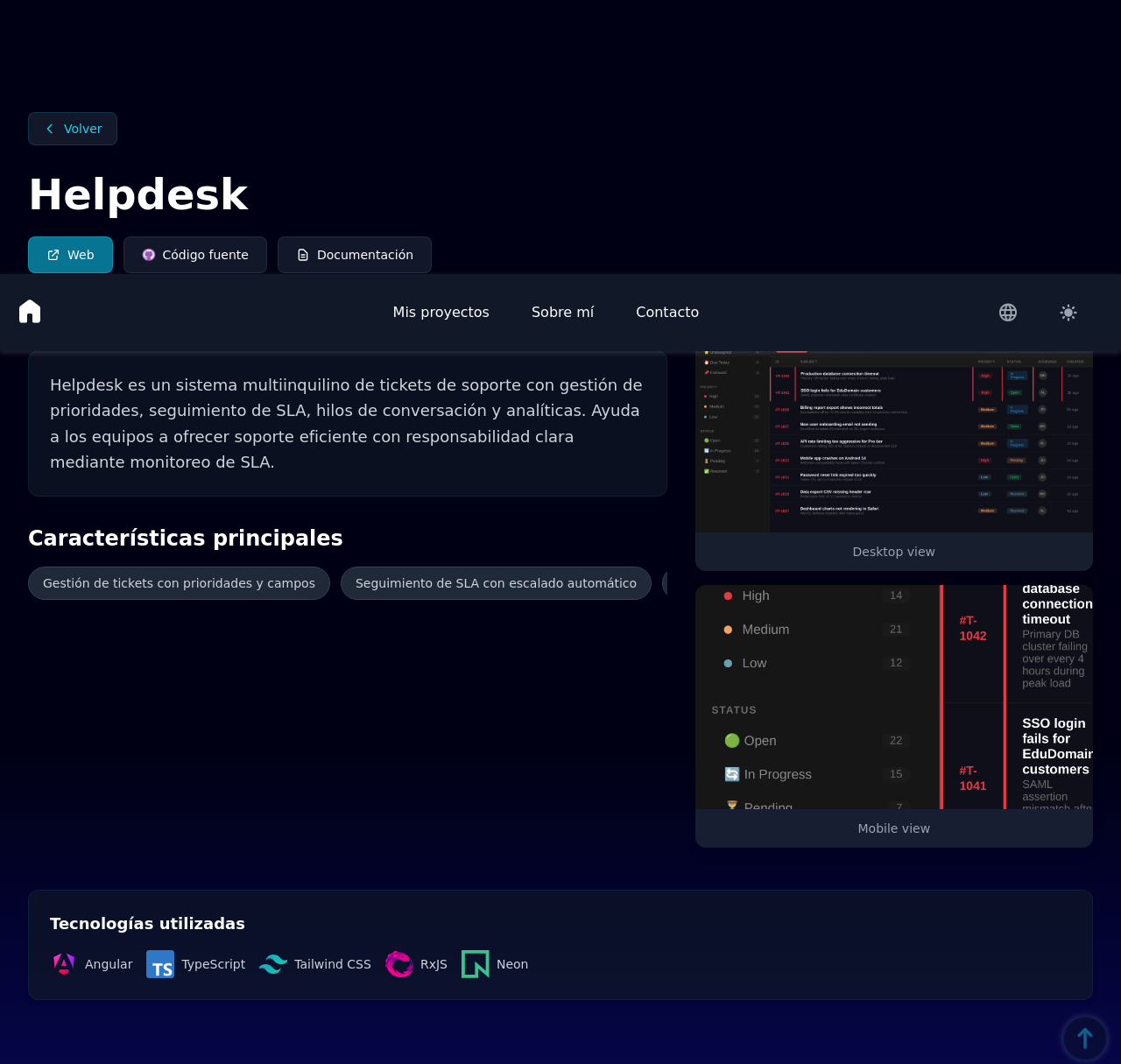
Task: Click the Volver back button
Action: (x=73, y=129)
